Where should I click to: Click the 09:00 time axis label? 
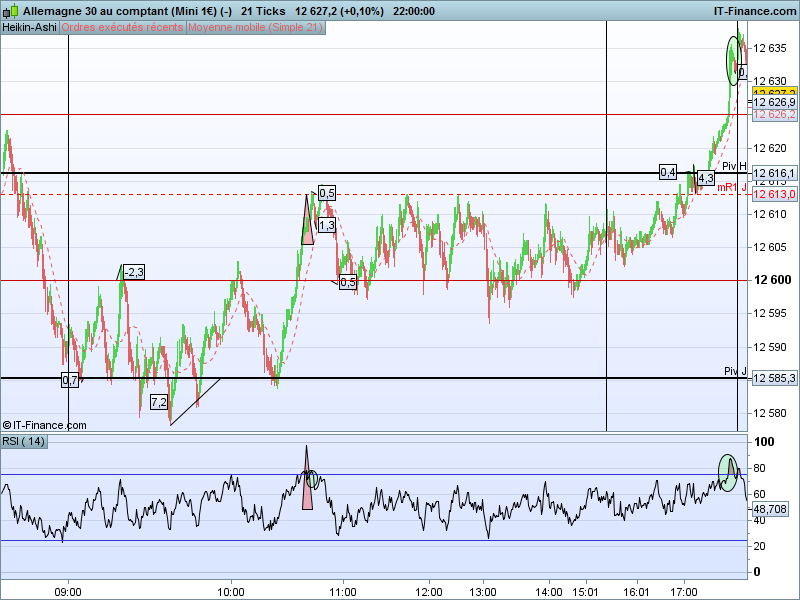(x=68, y=592)
